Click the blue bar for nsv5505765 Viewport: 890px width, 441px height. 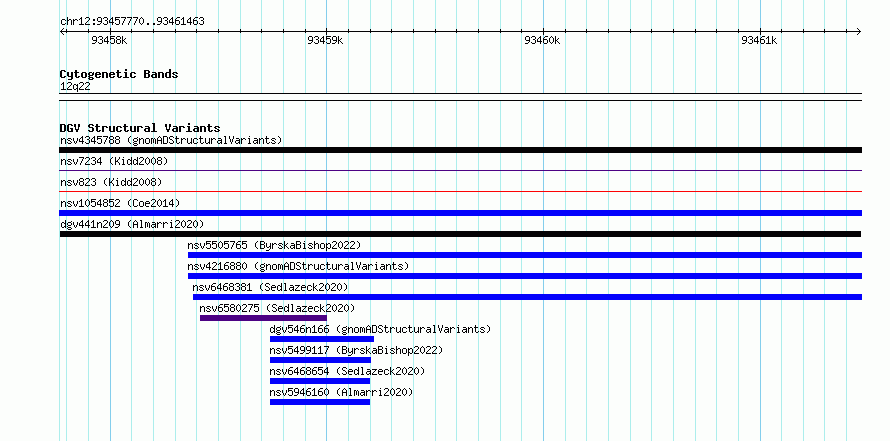point(525,255)
